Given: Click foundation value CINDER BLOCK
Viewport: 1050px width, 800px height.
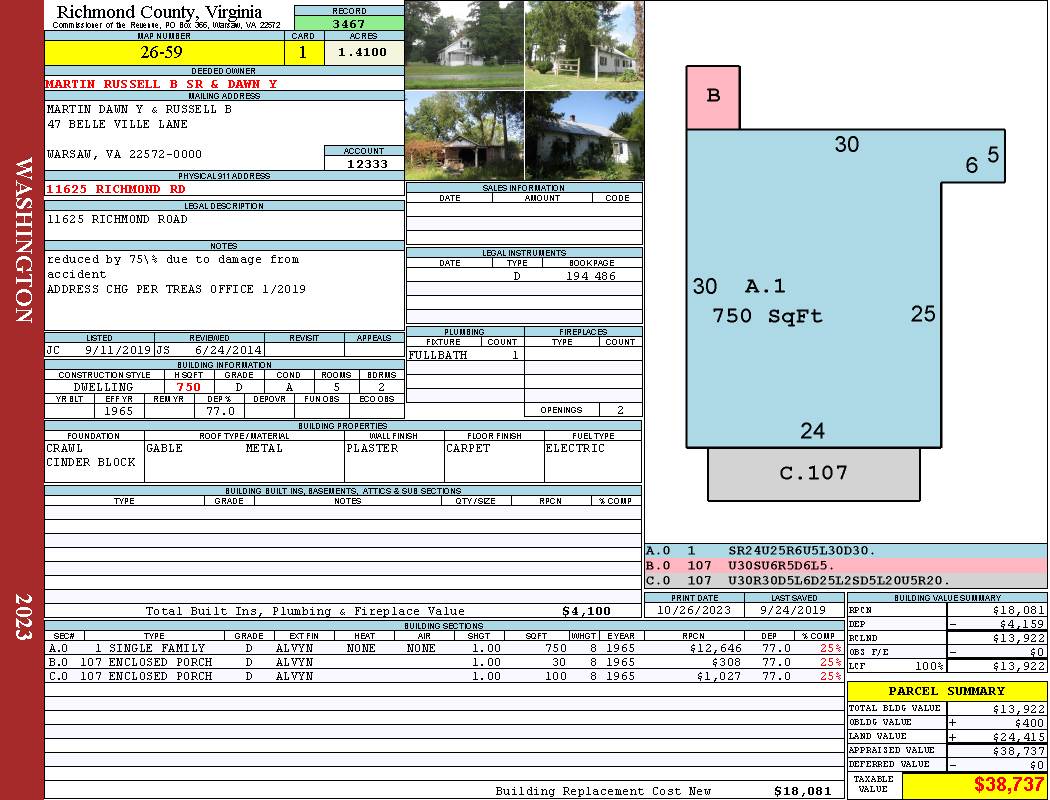Looking at the screenshot, I should pos(90,462).
